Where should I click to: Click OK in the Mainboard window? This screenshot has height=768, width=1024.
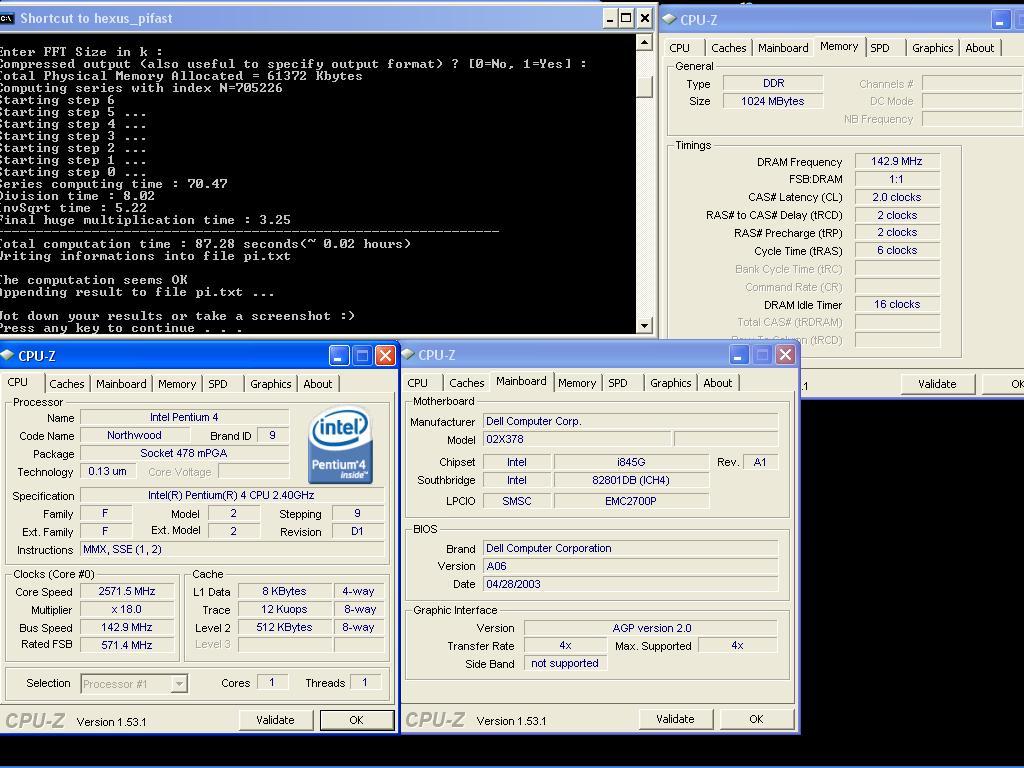(x=756, y=719)
